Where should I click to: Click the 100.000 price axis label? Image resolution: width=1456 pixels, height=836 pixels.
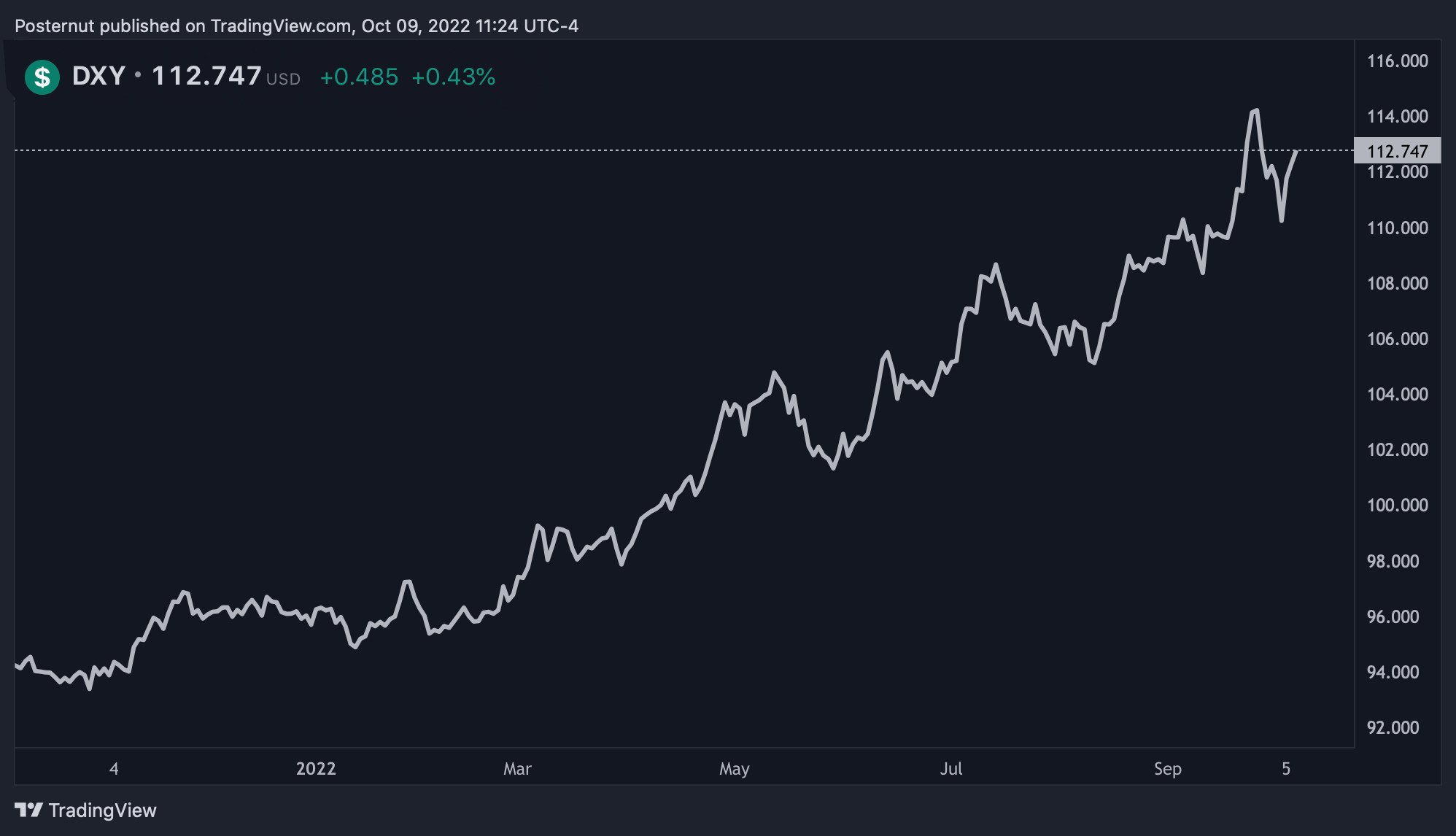tap(1397, 505)
